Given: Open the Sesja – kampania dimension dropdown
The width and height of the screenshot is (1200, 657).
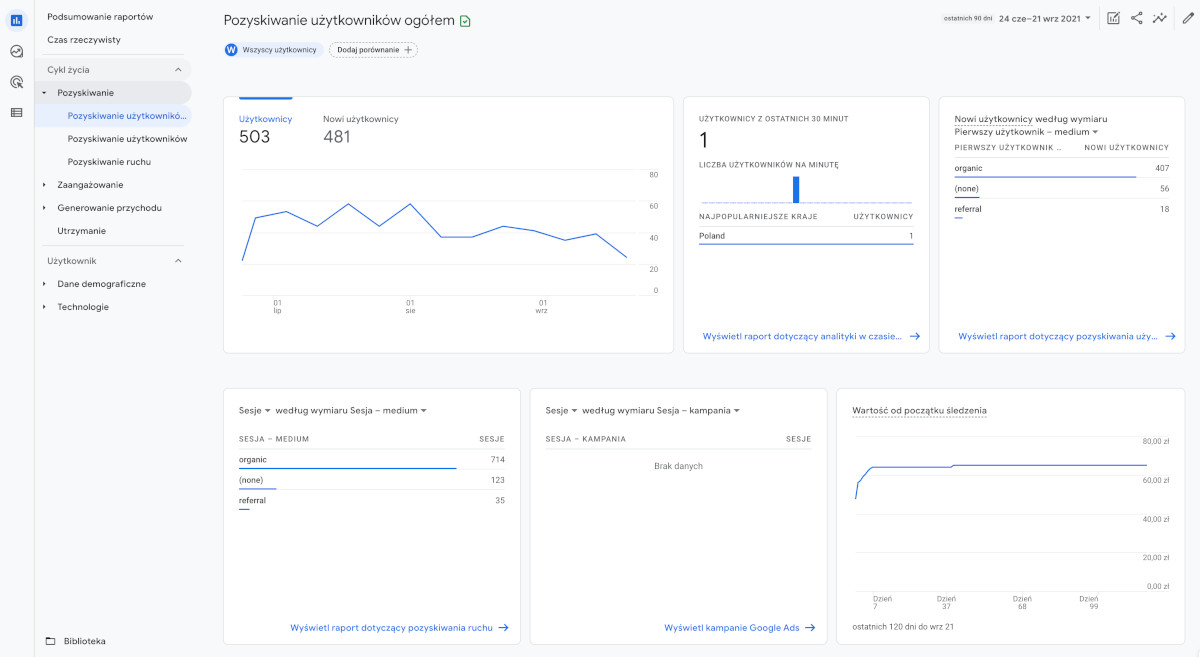Looking at the screenshot, I should point(698,411).
